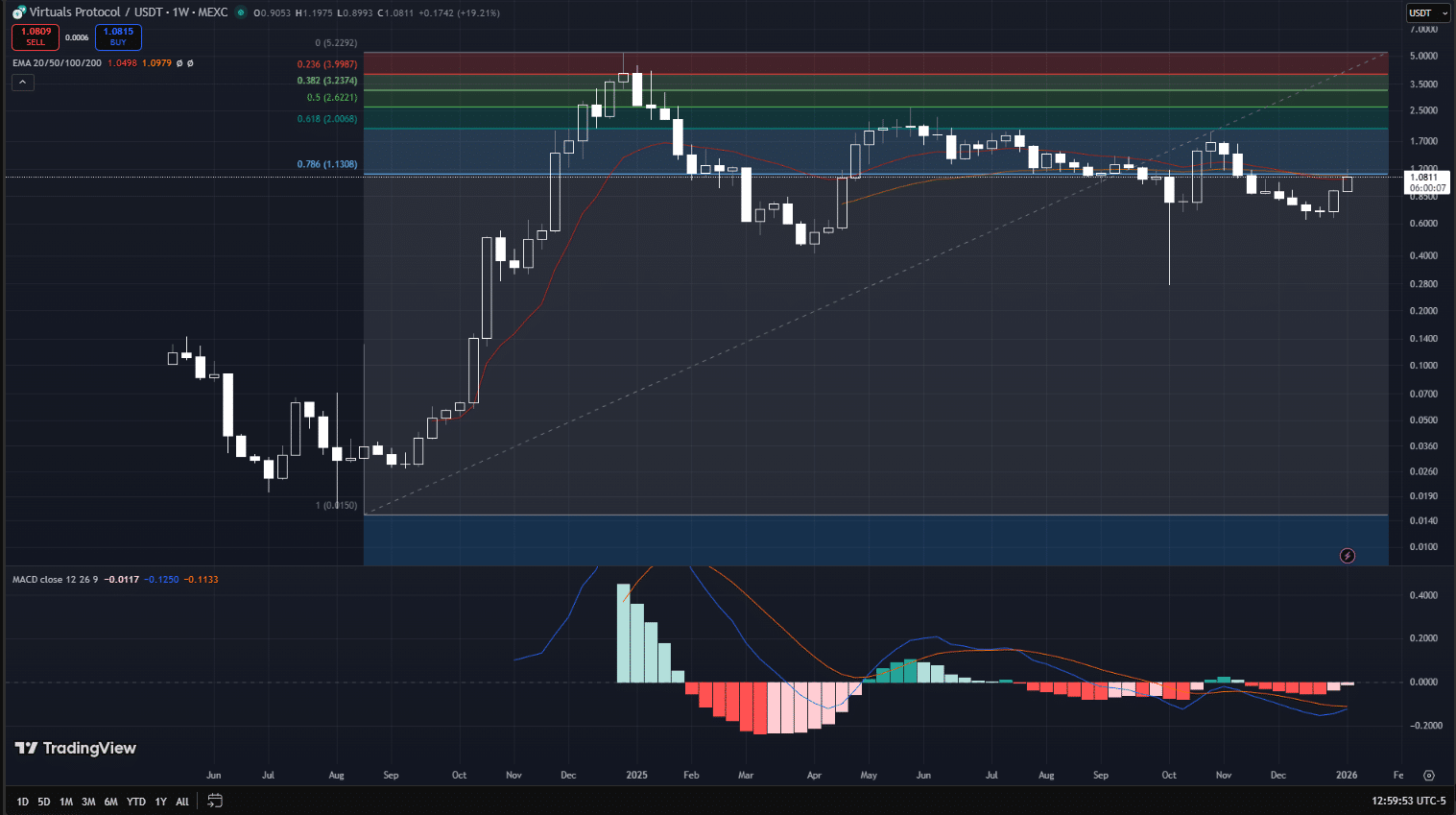Click the TradingView logo
This screenshot has width=1456, height=815.
[x=76, y=748]
